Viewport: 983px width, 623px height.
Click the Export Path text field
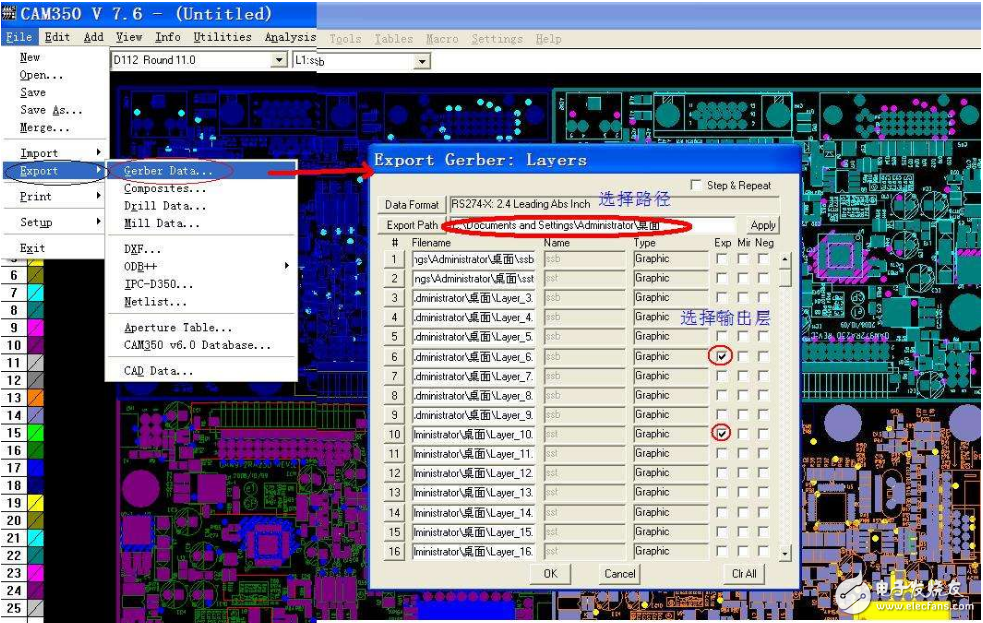pos(590,226)
